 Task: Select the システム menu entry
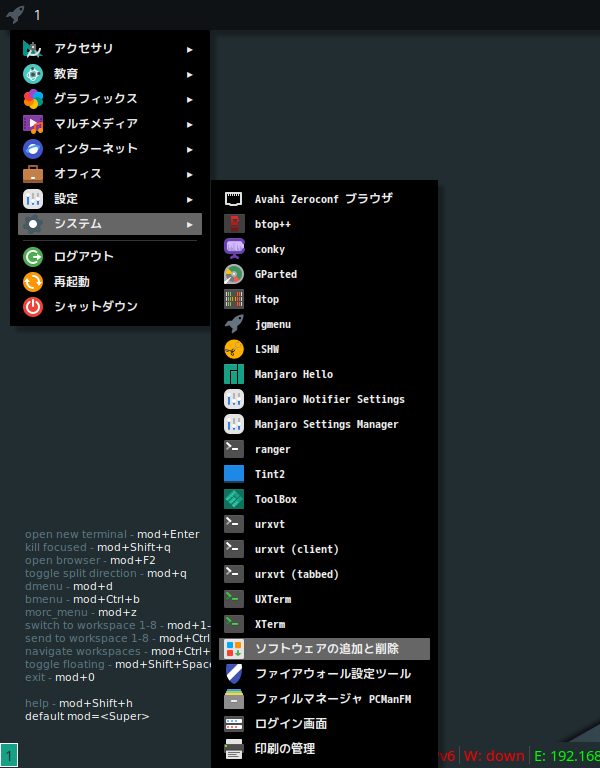pos(110,224)
